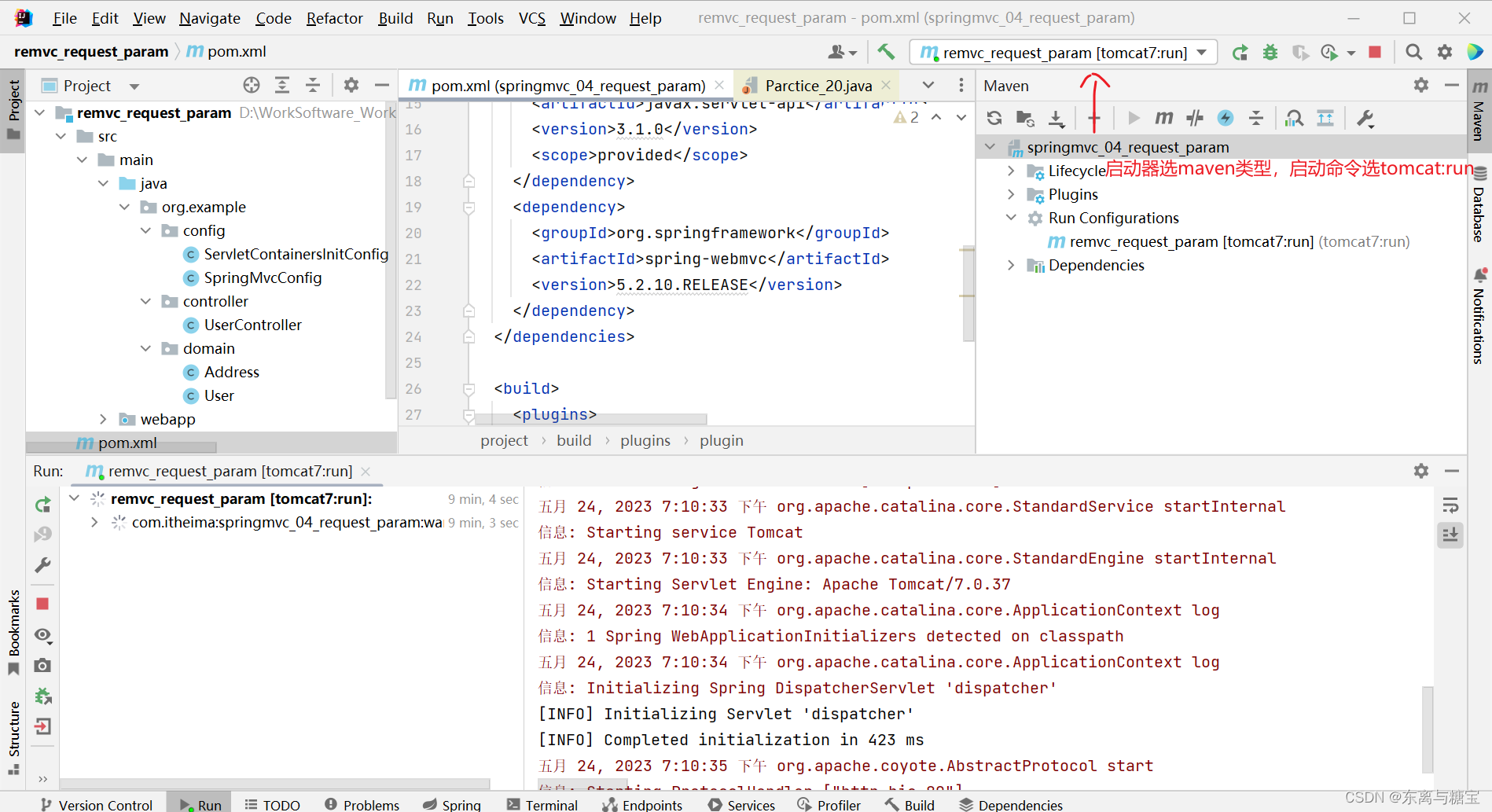Toggle the Run panel eye view option
Screen dimensions: 1492x812
(43, 634)
